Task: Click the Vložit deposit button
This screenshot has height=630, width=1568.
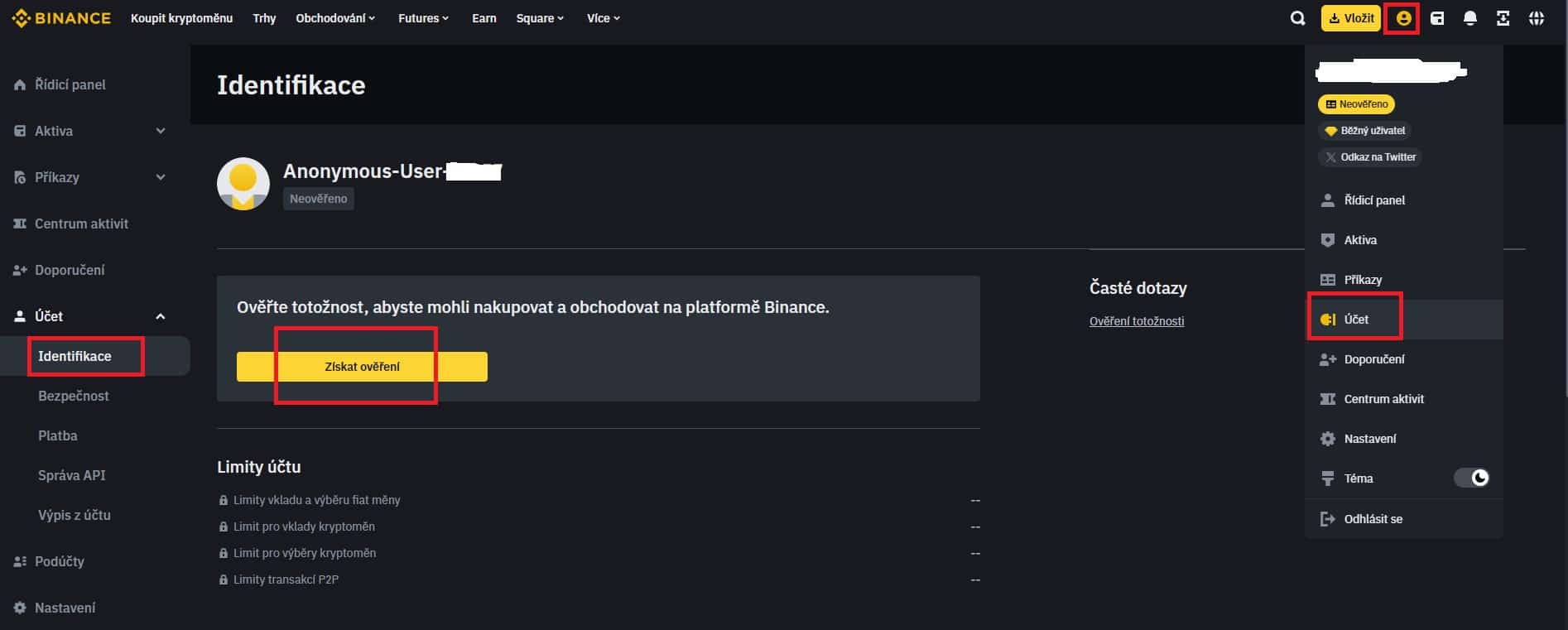Action: point(1351,18)
